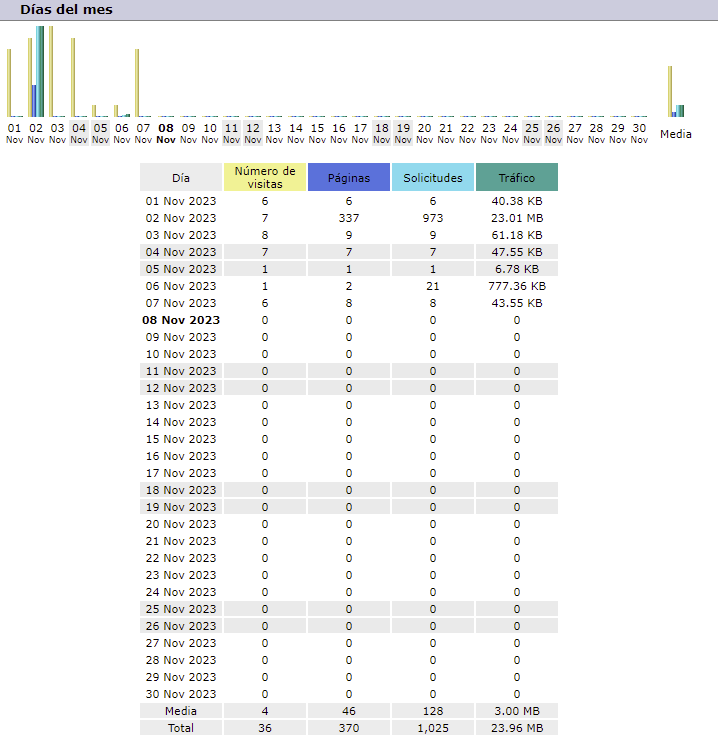Click the traffic value '777.36 KB'
Viewport: 718px width, 739px height.
[517, 286]
